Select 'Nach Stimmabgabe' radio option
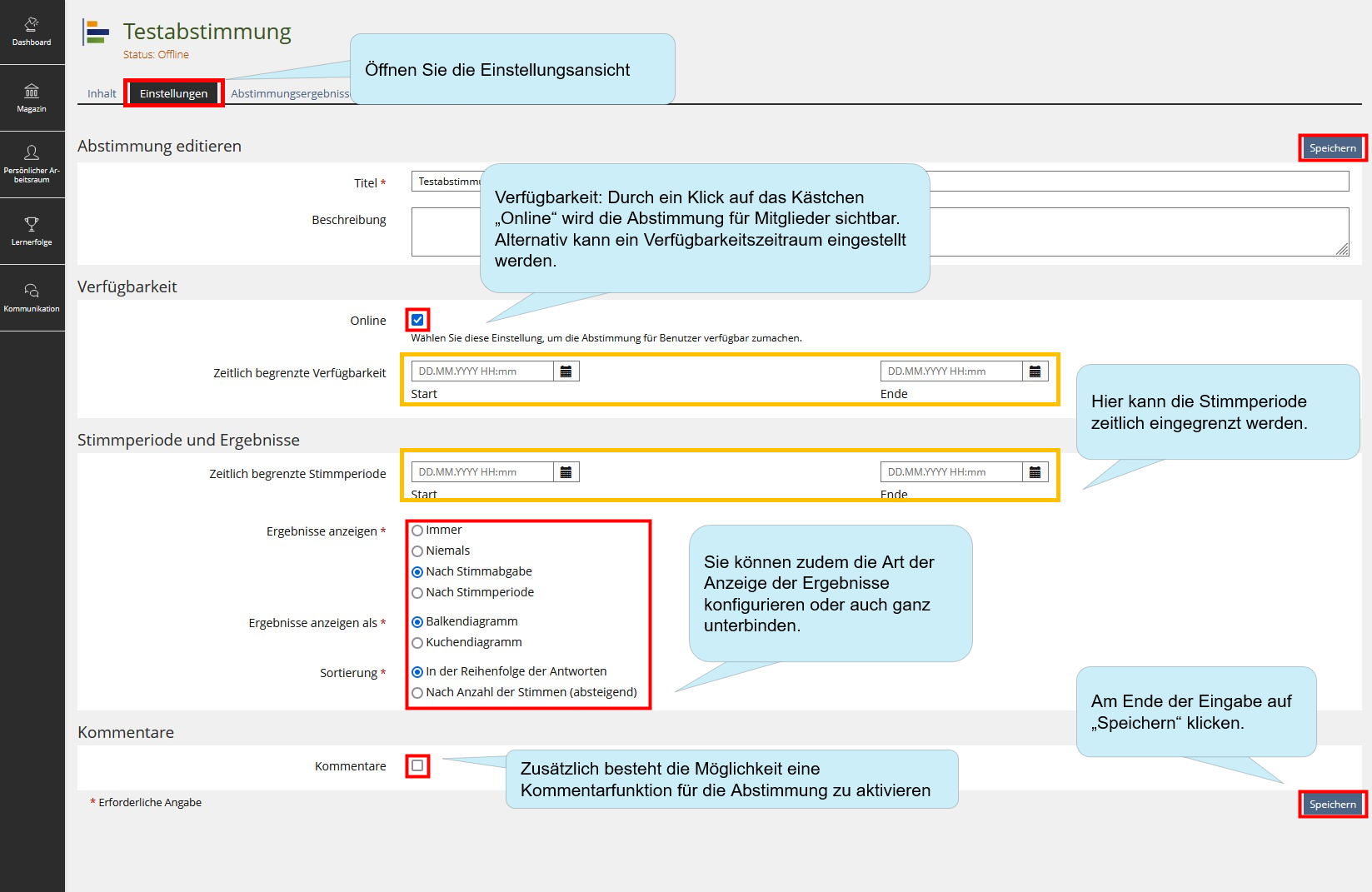 click(417, 572)
